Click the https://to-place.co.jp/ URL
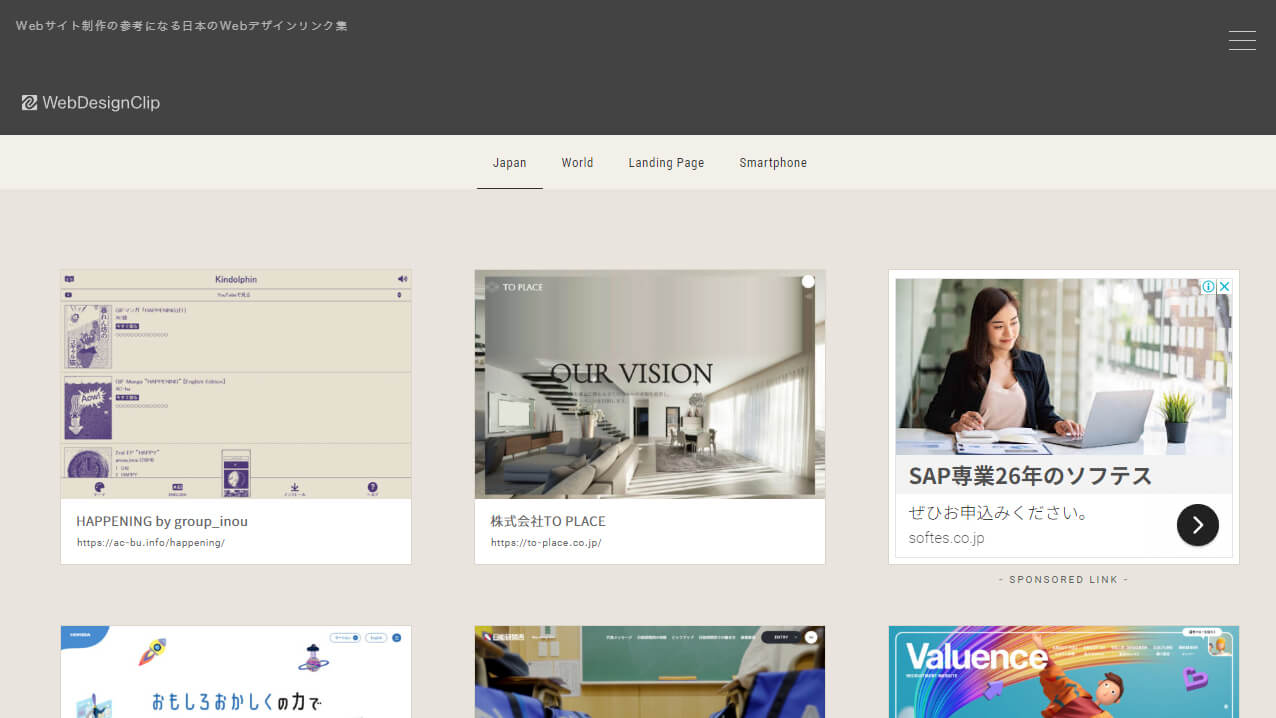1276x718 pixels. [546, 543]
